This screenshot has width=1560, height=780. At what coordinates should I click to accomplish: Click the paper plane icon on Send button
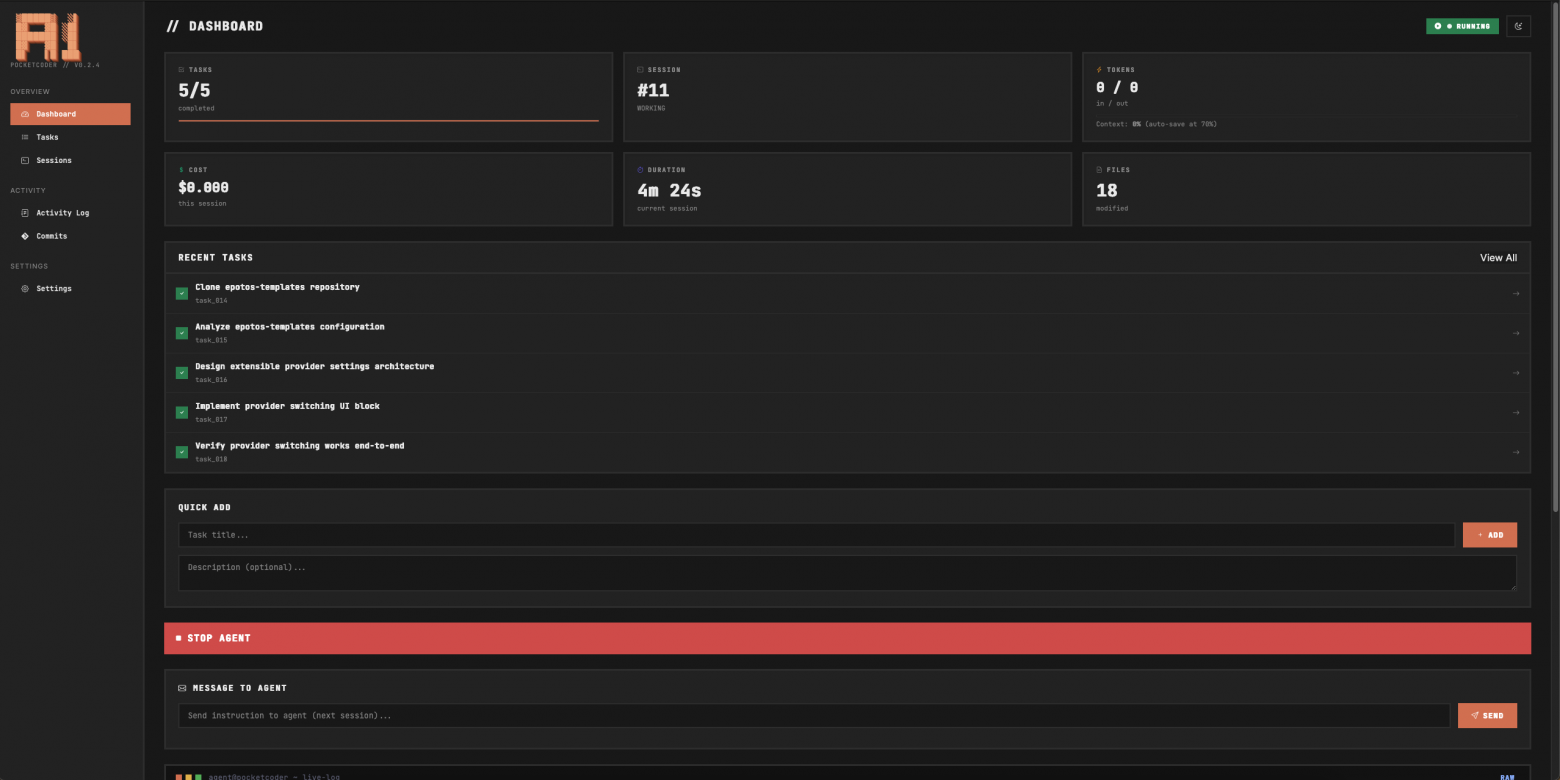(x=1474, y=716)
